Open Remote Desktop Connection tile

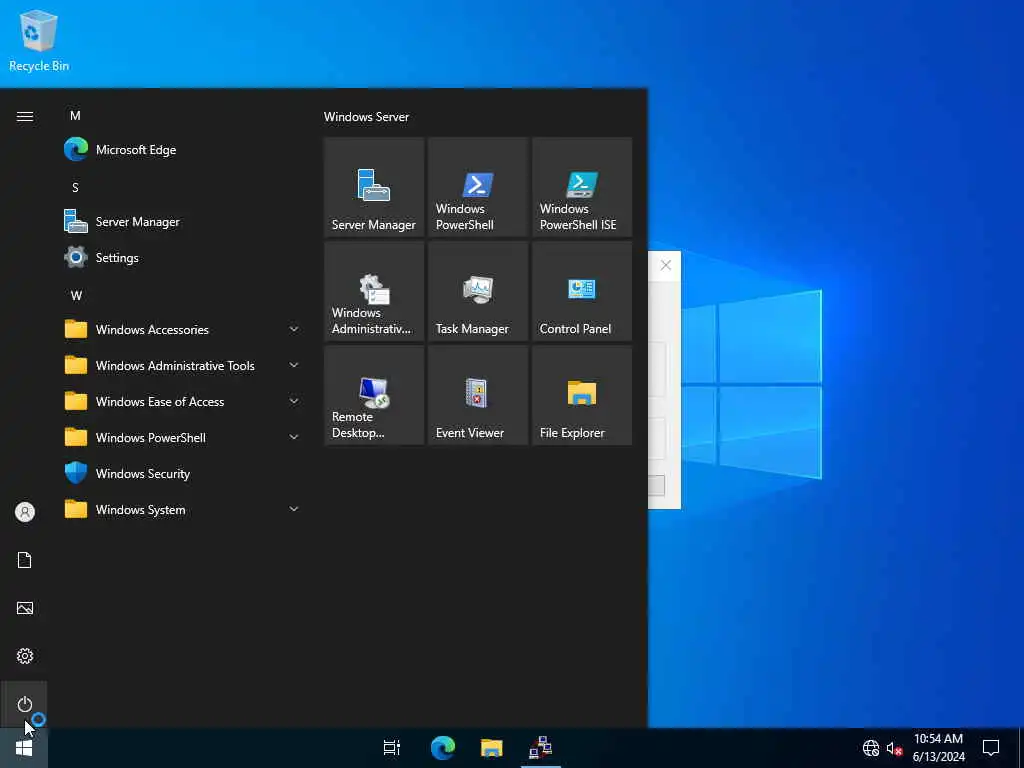pyautogui.click(x=374, y=395)
